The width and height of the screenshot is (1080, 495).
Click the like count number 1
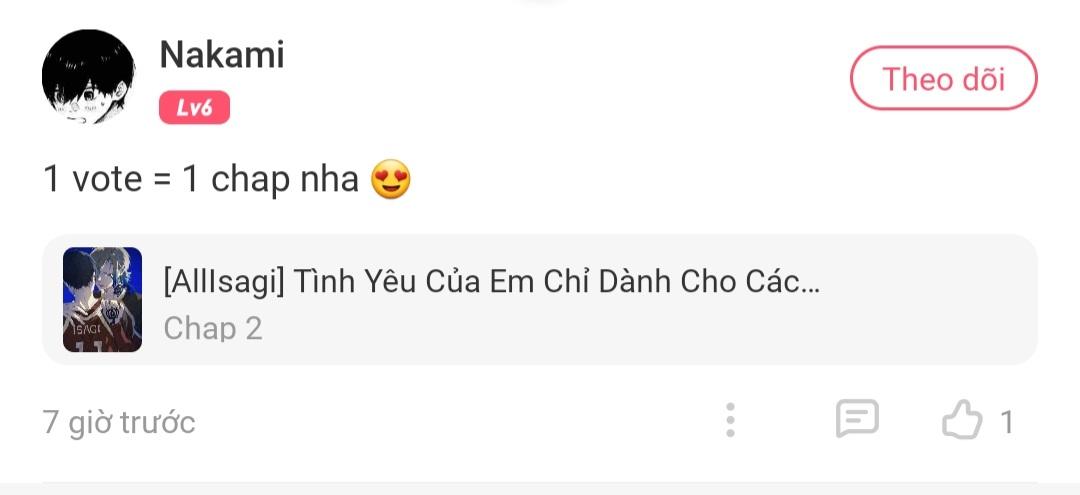click(x=1006, y=422)
